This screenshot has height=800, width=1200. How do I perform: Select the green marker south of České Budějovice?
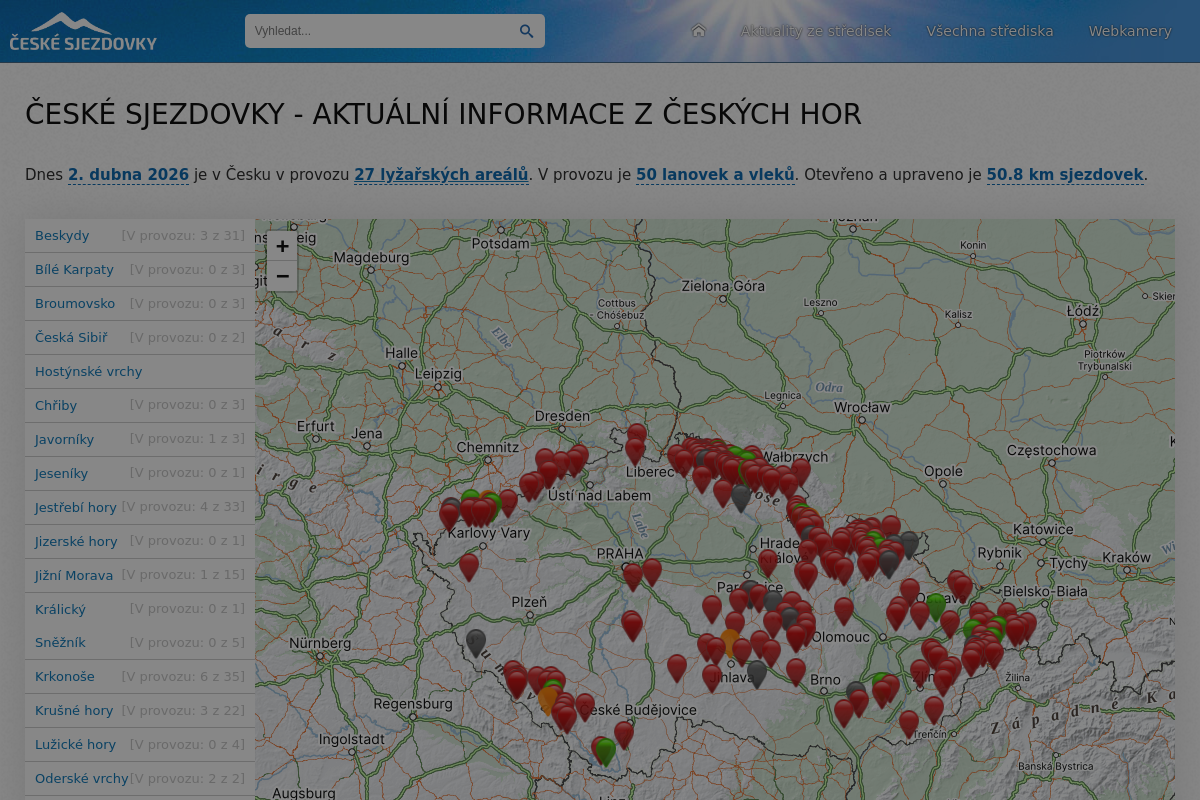tap(605, 751)
